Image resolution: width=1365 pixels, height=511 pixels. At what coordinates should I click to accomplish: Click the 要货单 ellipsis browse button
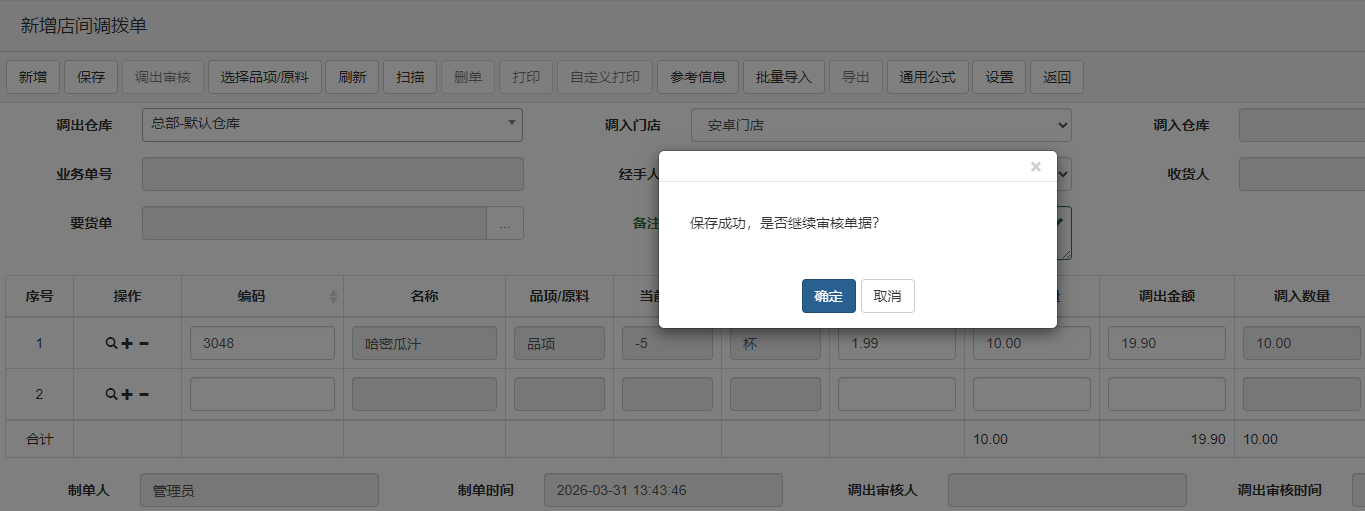[x=504, y=223]
